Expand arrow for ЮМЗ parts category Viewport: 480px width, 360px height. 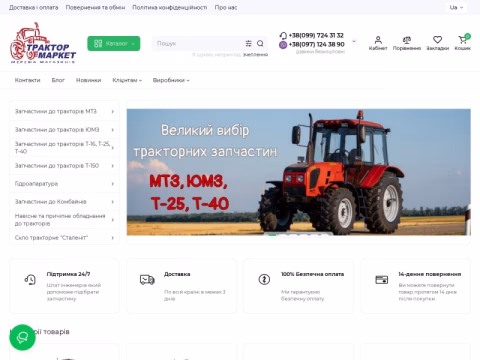click(x=113, y=130)
